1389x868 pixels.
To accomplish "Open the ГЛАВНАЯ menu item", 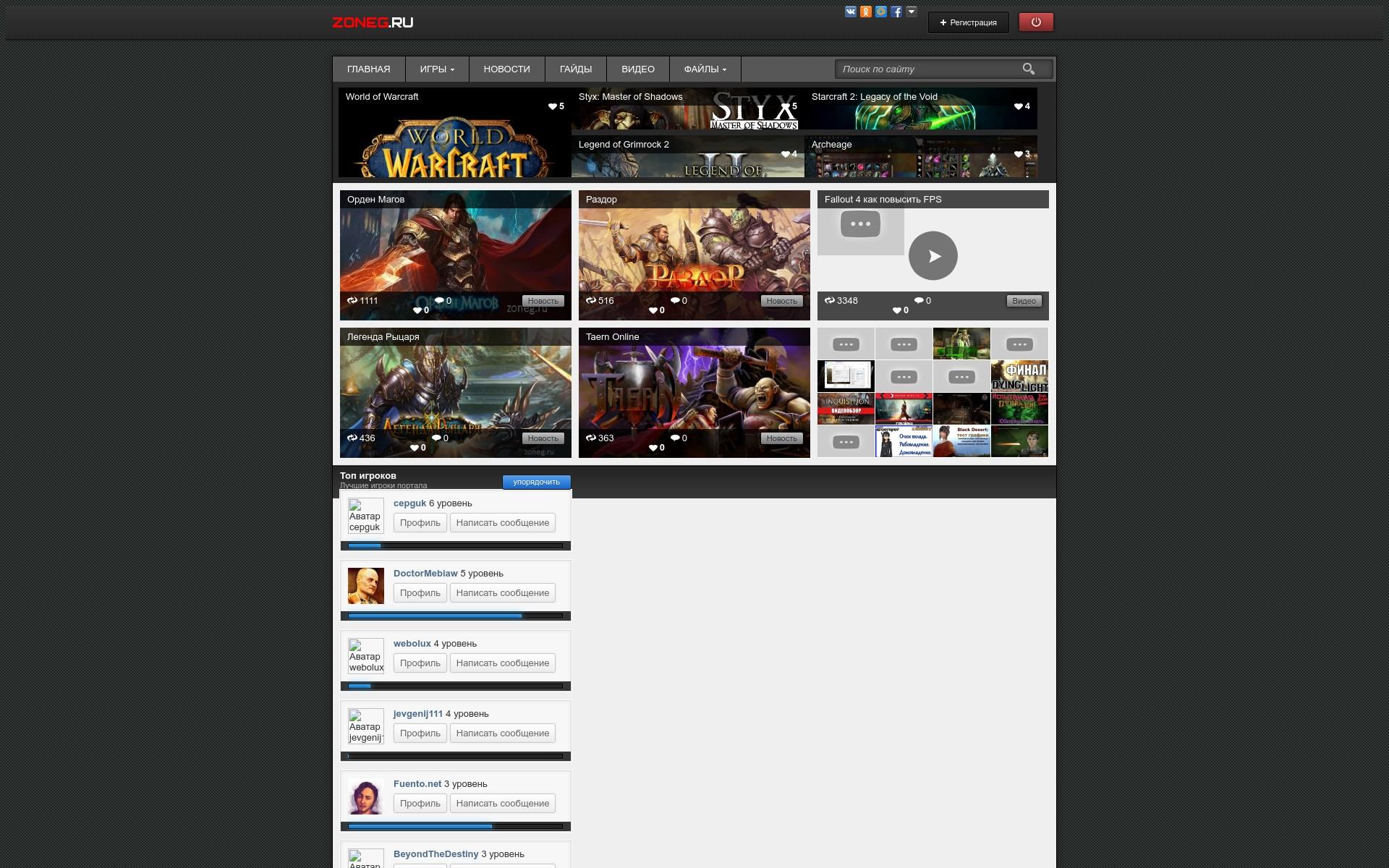I will 369,69.
